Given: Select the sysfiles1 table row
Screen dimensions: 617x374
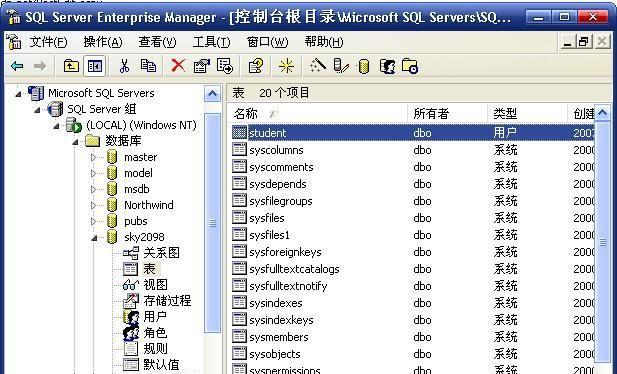Looking at the screenshot, I should pos(412,235).
